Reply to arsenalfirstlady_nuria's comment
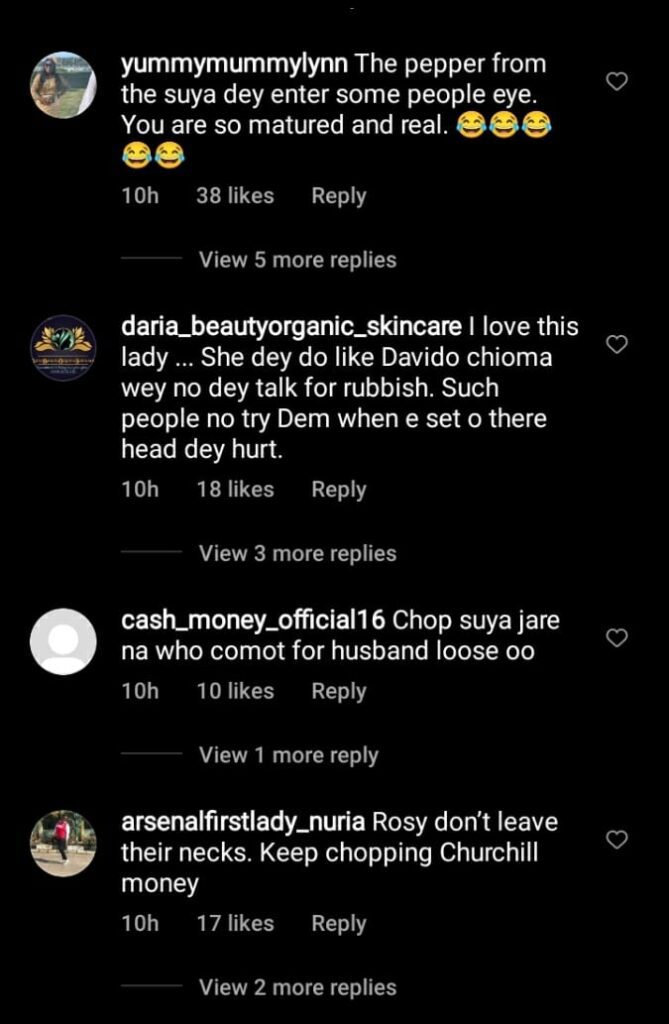The height and width of the screenshot is (1024, 669). (x=339, y=923)
